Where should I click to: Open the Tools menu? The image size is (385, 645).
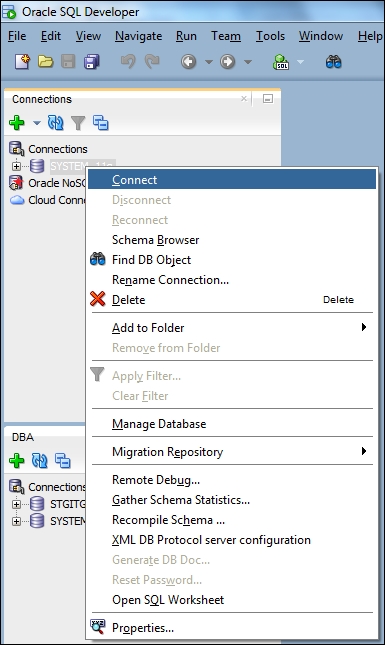[x=270, y=36]
